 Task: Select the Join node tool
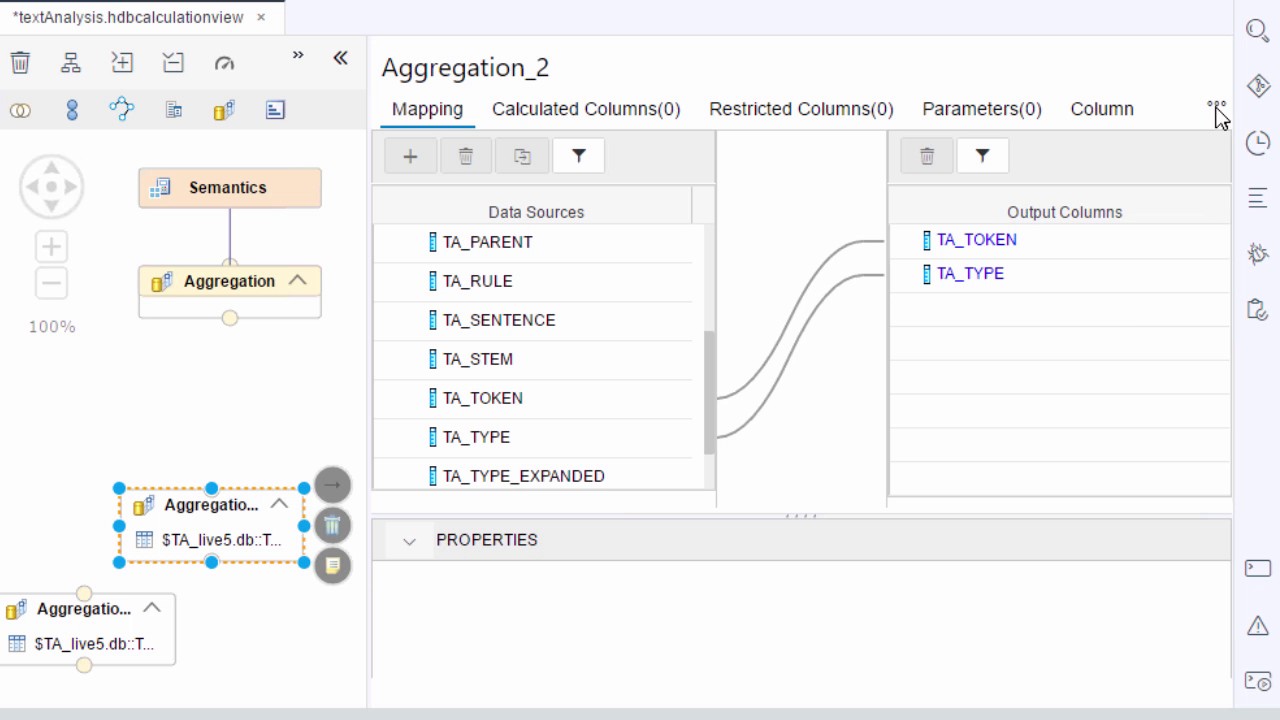click(20, 110)
